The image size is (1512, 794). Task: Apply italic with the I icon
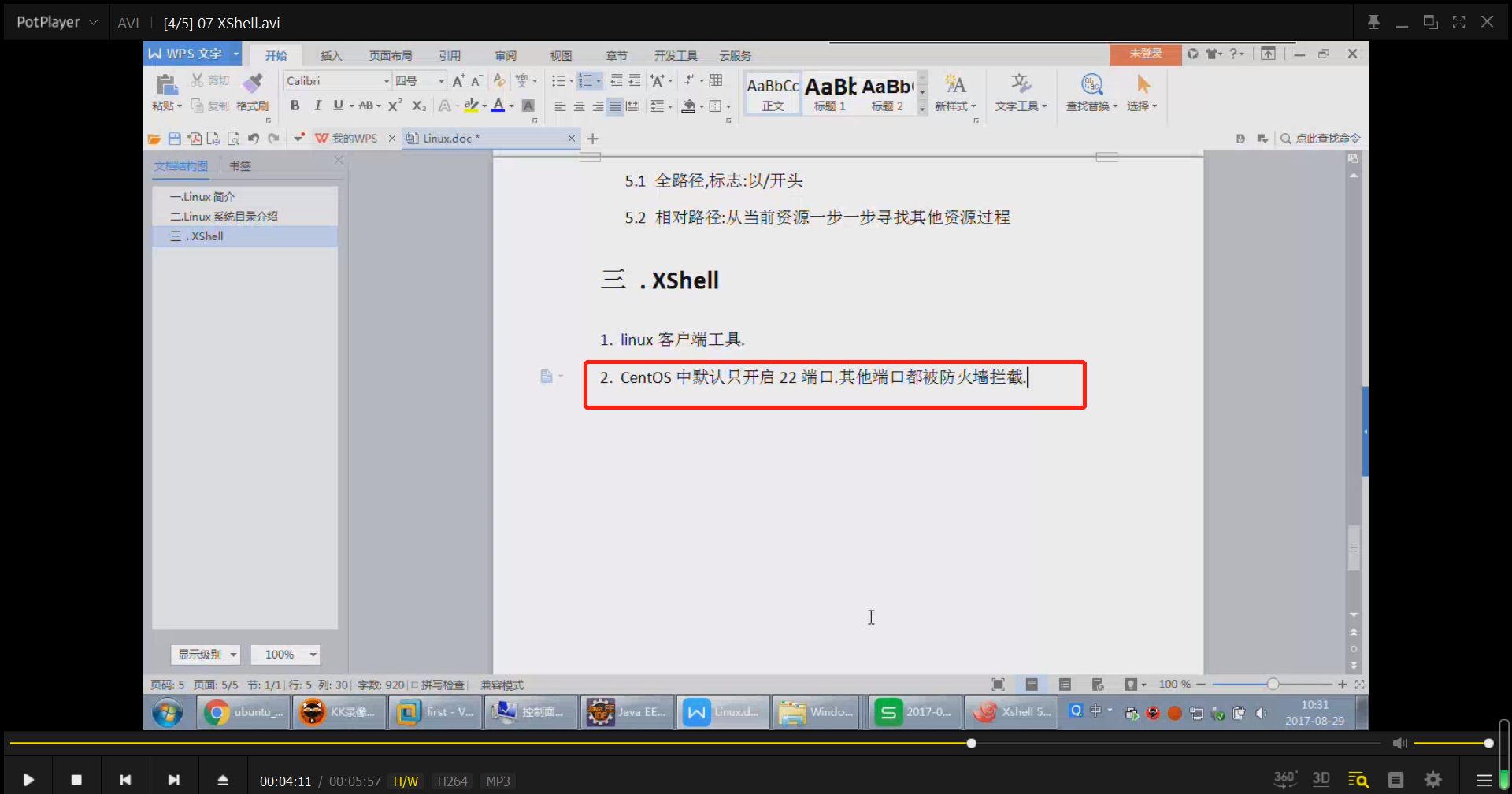click(x=317, y=106)
